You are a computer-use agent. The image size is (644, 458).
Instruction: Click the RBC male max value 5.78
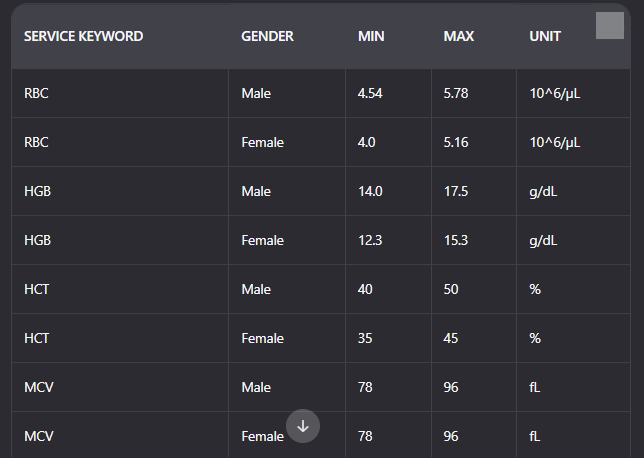tap(456, 93)
